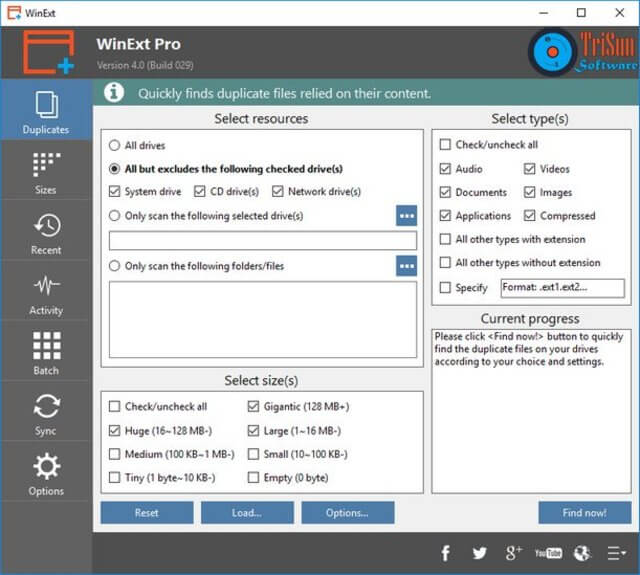Browse drives with the ellipsis button beside selected drive(s)
This screenshot has height=575, width=640.
point(406,215)
